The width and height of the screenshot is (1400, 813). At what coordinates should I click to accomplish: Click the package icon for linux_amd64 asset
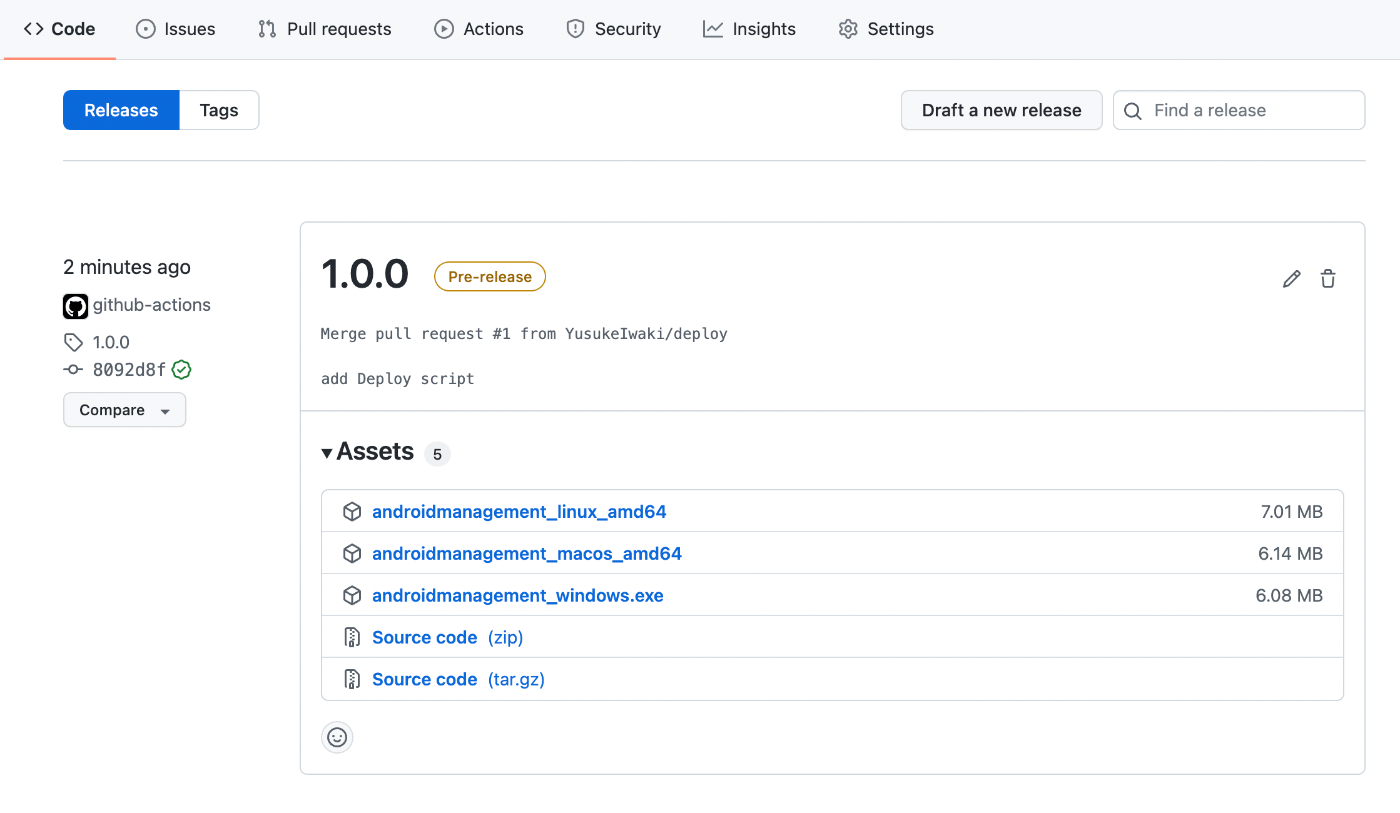[352, 512]
